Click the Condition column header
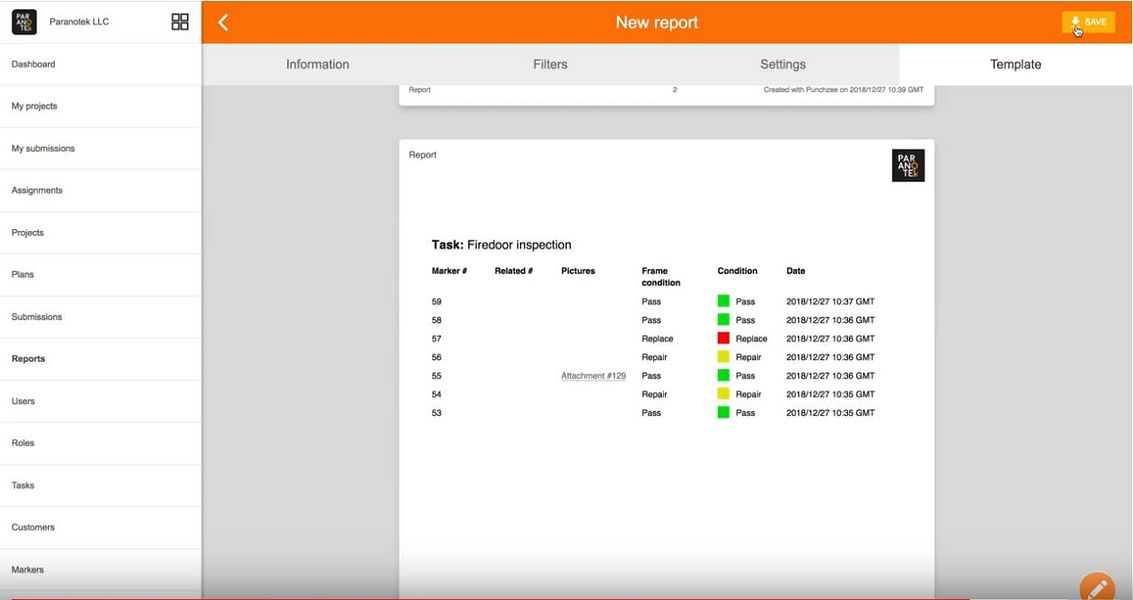Image resolution: width=1133 pixels, height=600 pixels. point(737,271)
